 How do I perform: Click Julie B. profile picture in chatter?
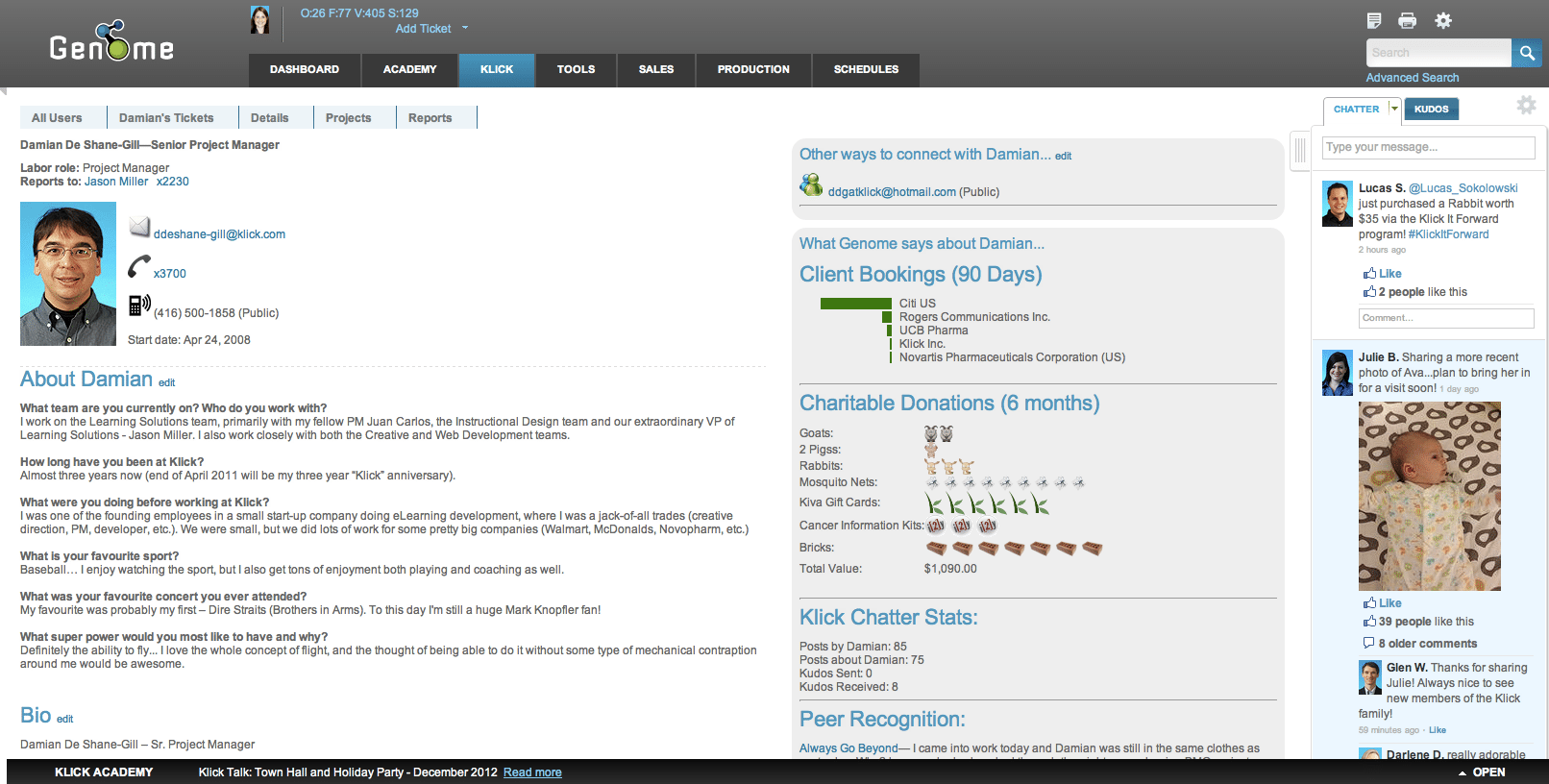[x=1338, y=373]
